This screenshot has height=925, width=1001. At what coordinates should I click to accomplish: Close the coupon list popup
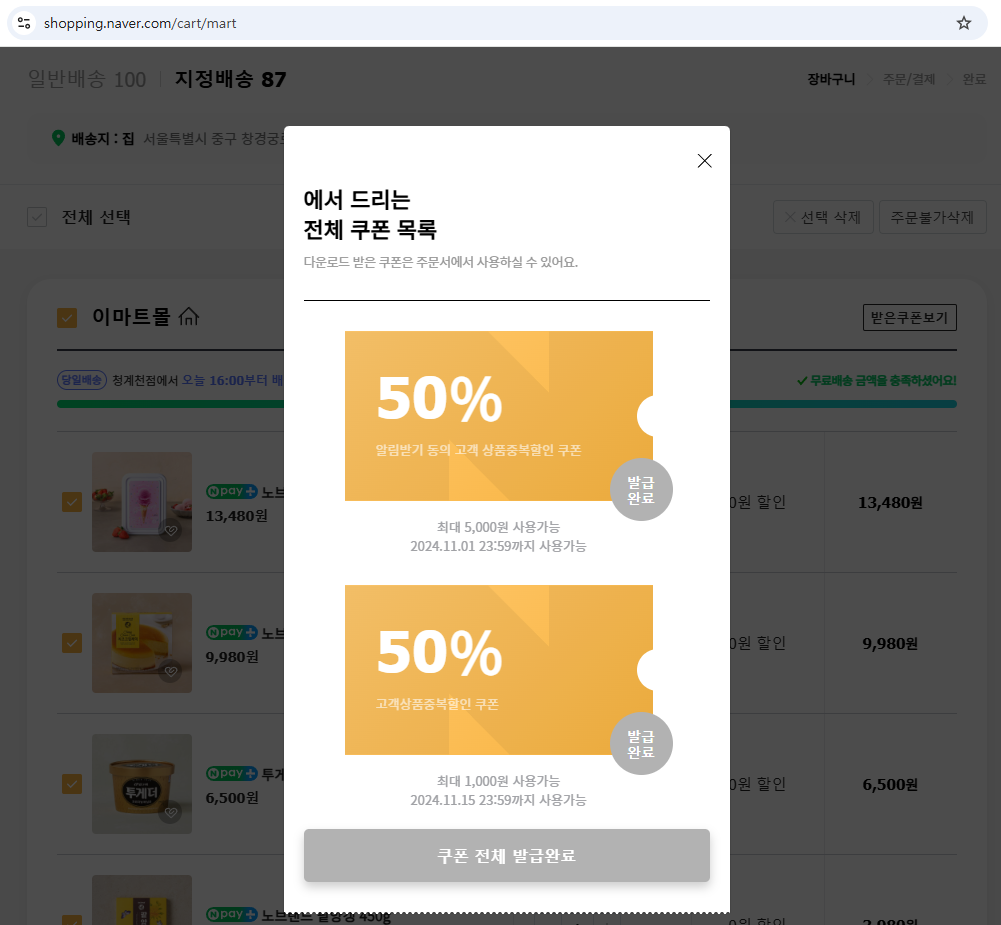pyautogui.click(x=704, y=160)
